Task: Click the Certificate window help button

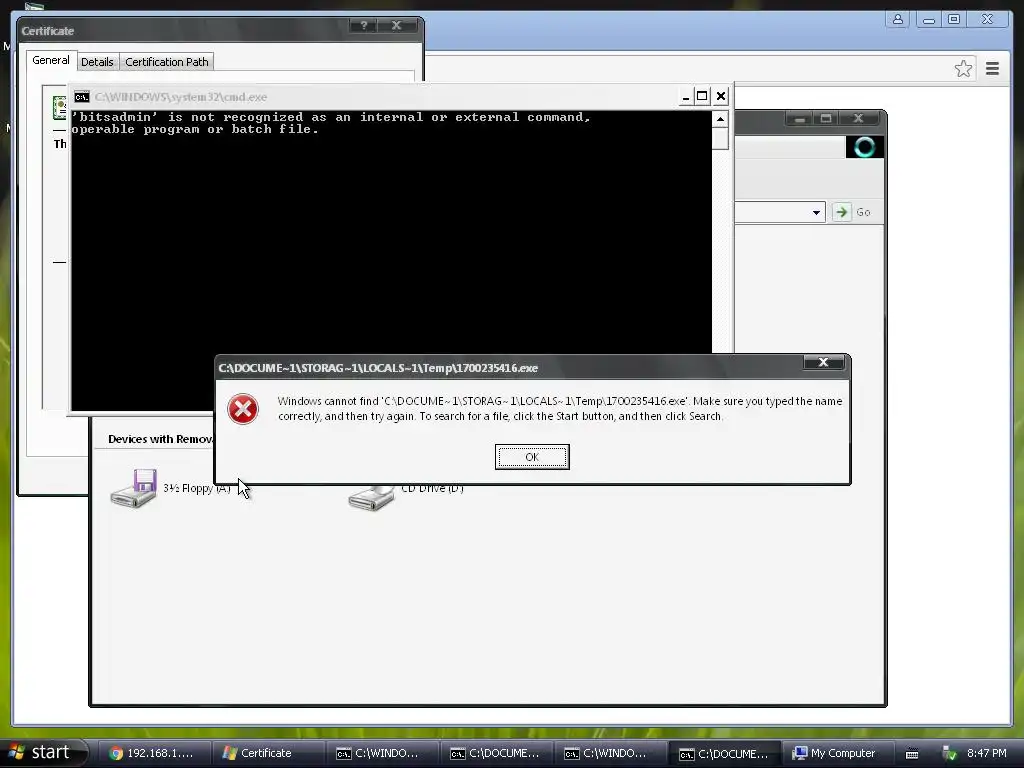Action: point(364,25)
